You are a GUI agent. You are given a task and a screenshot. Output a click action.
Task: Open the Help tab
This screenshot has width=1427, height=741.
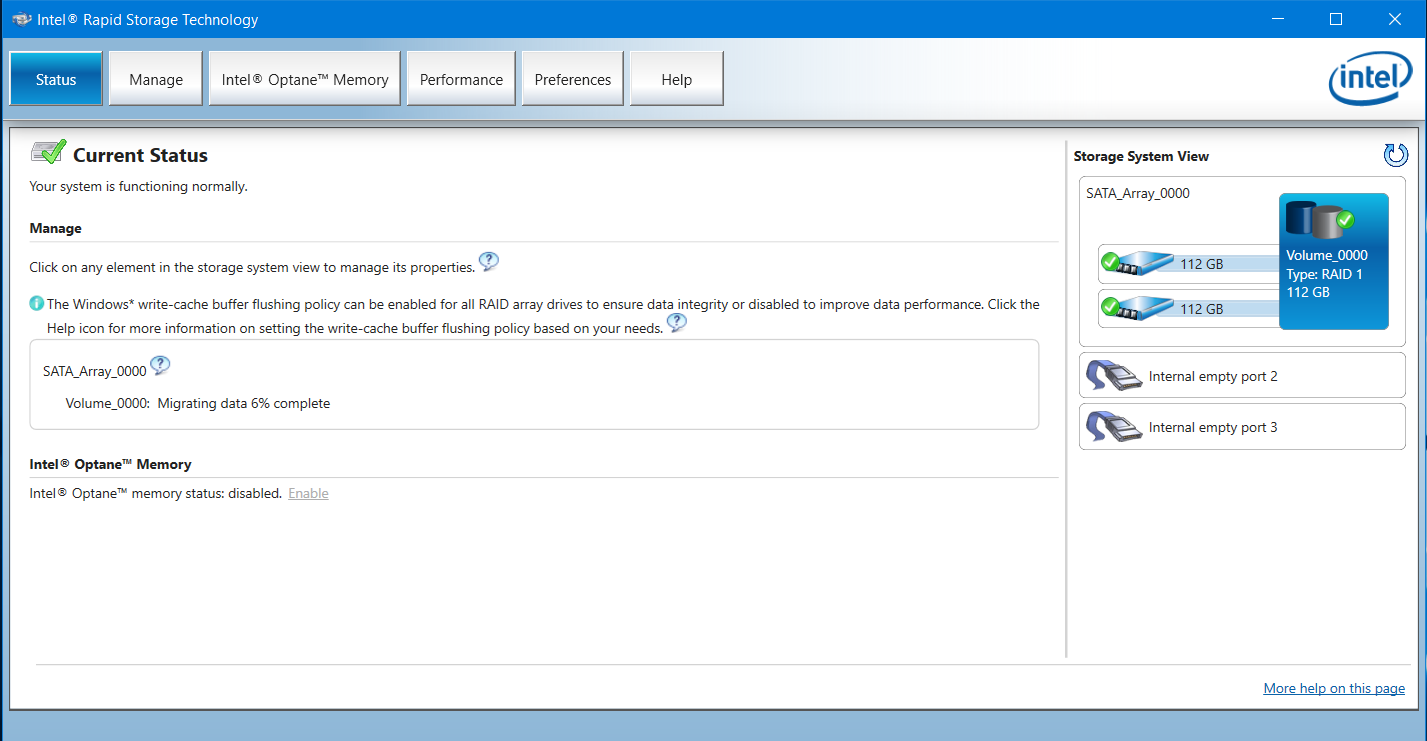point(677,79)
